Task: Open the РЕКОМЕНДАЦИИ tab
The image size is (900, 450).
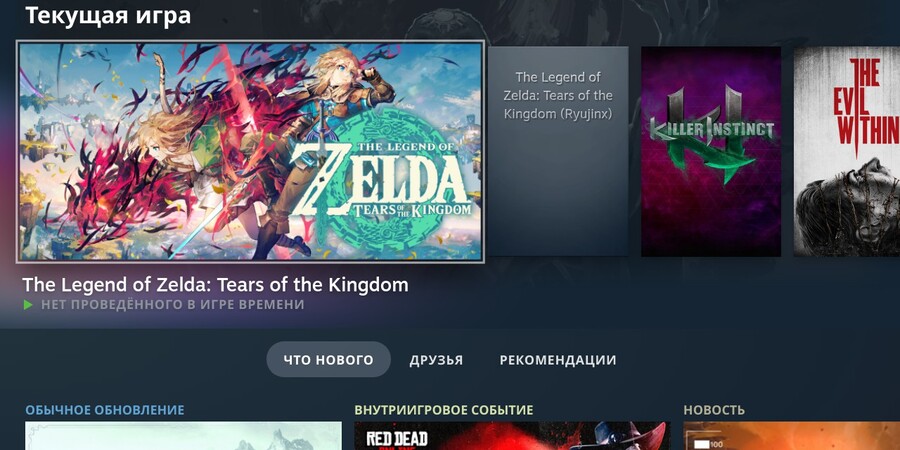Action: pos(558,360)
